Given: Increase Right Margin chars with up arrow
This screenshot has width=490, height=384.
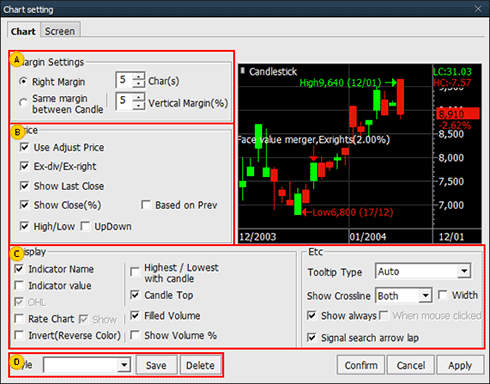Looking at the screenshot, I should 139,76.
